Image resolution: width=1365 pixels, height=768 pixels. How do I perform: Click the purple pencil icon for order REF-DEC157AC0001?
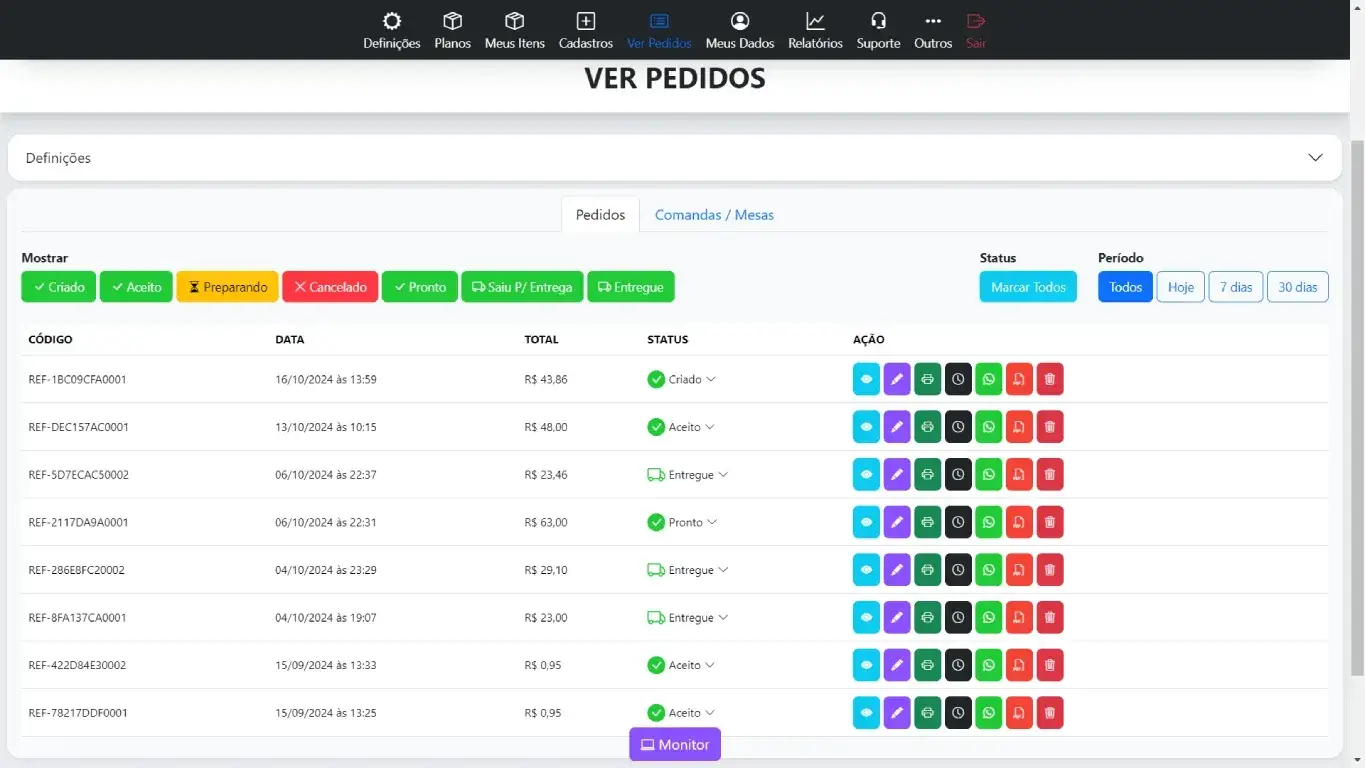click(x=897, y=427)
